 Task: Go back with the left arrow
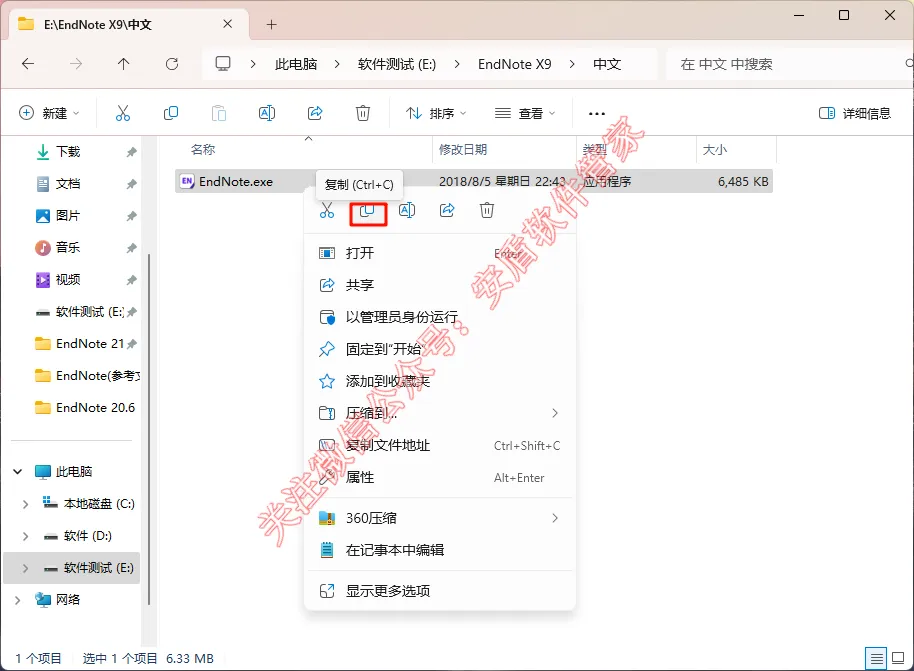click(x=28, y=64)
